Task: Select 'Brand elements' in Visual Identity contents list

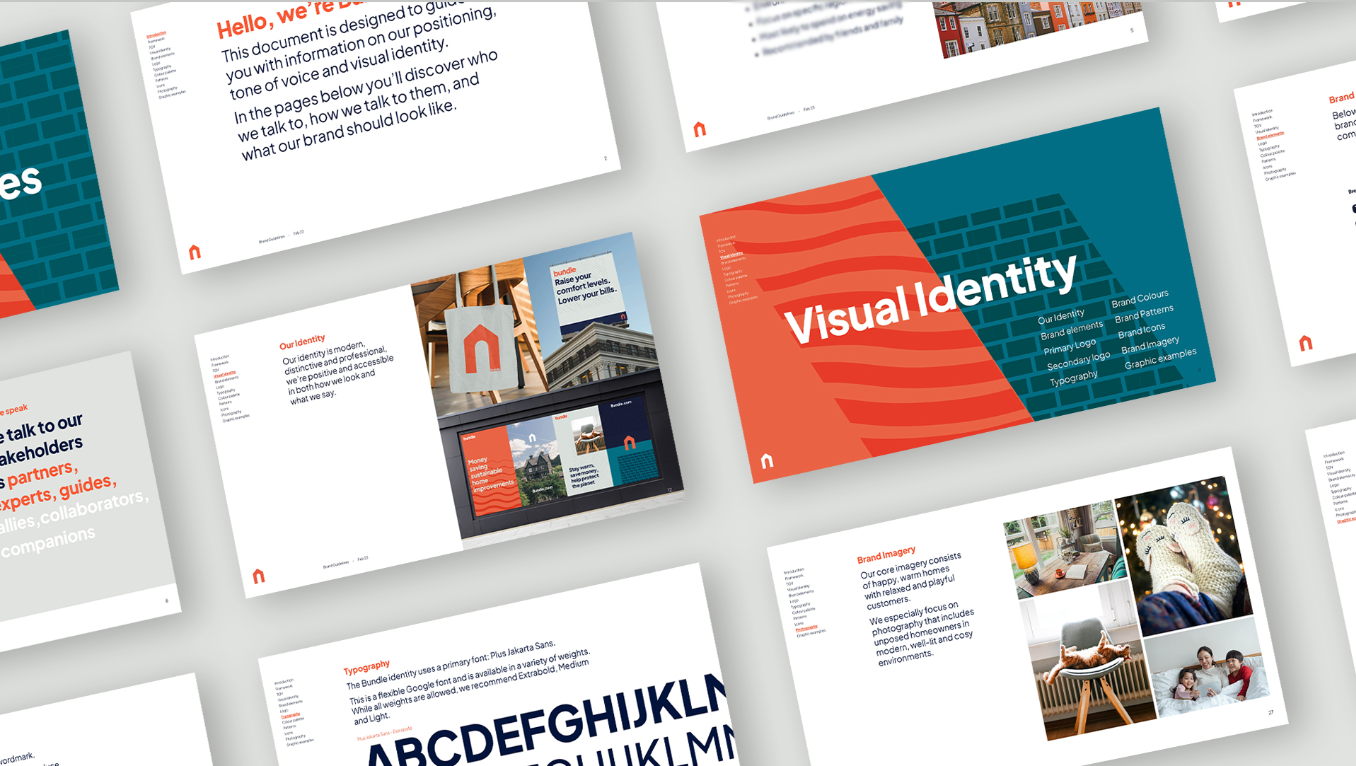Action: coord(1072,331)
